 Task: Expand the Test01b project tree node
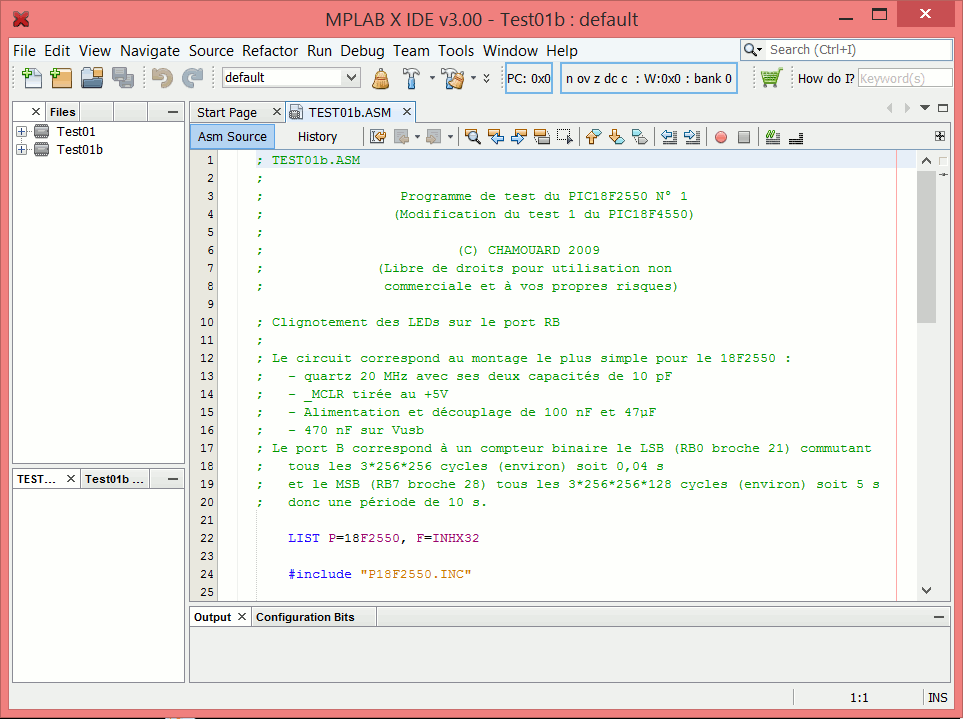pyautogui.click(x=22, y=149)
